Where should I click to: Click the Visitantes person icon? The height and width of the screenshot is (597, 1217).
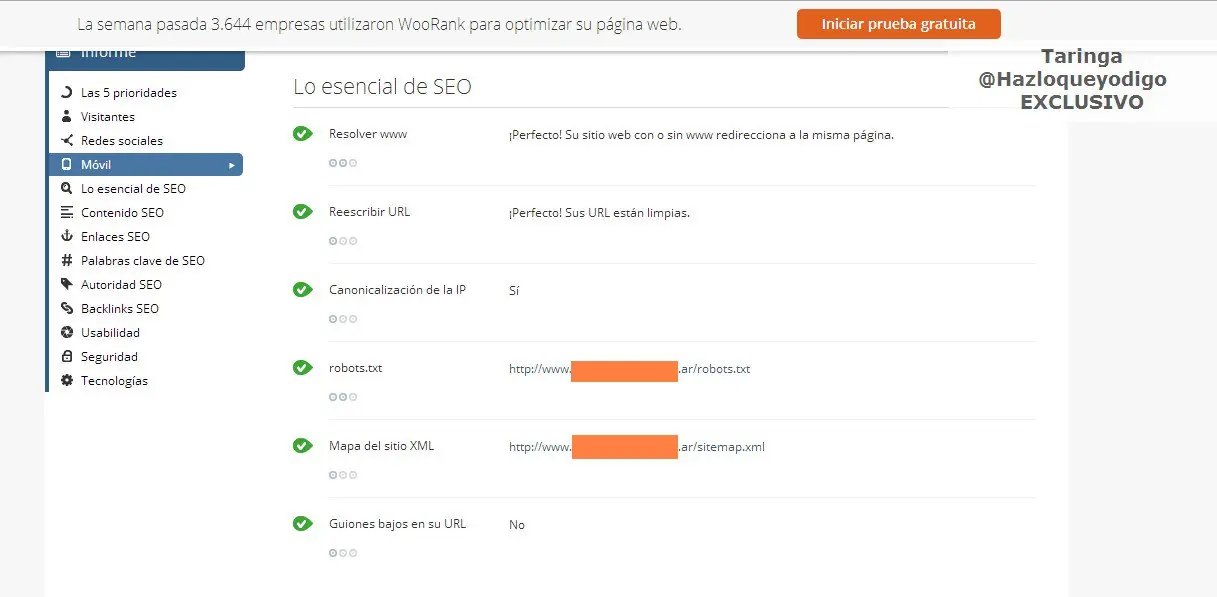pos(67,117)
